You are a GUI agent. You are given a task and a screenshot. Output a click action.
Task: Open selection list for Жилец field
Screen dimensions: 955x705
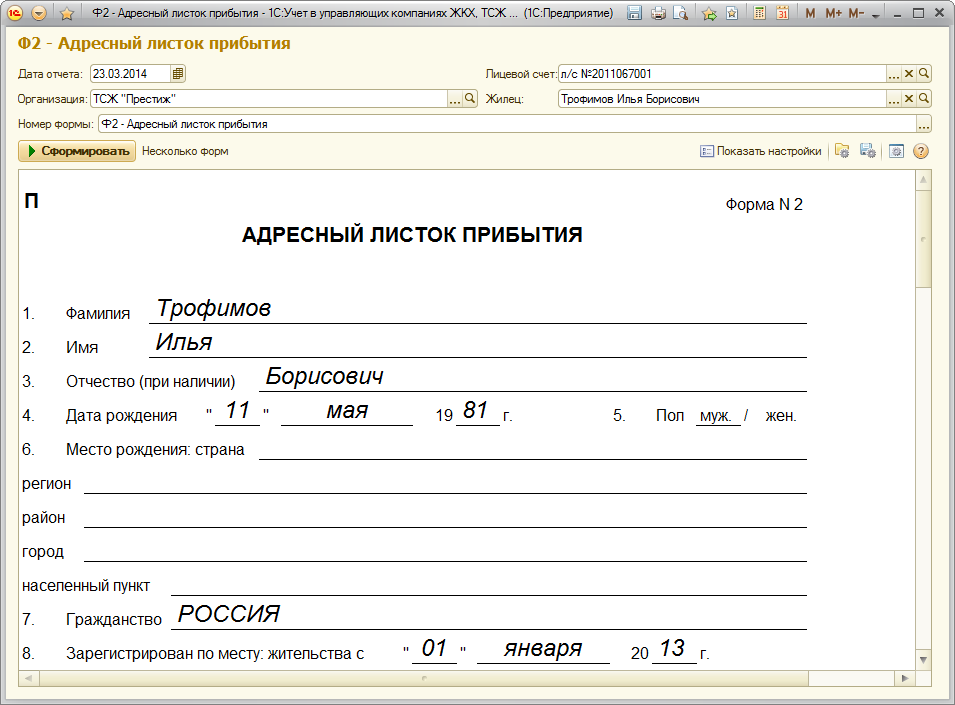[x=894, y=99]
